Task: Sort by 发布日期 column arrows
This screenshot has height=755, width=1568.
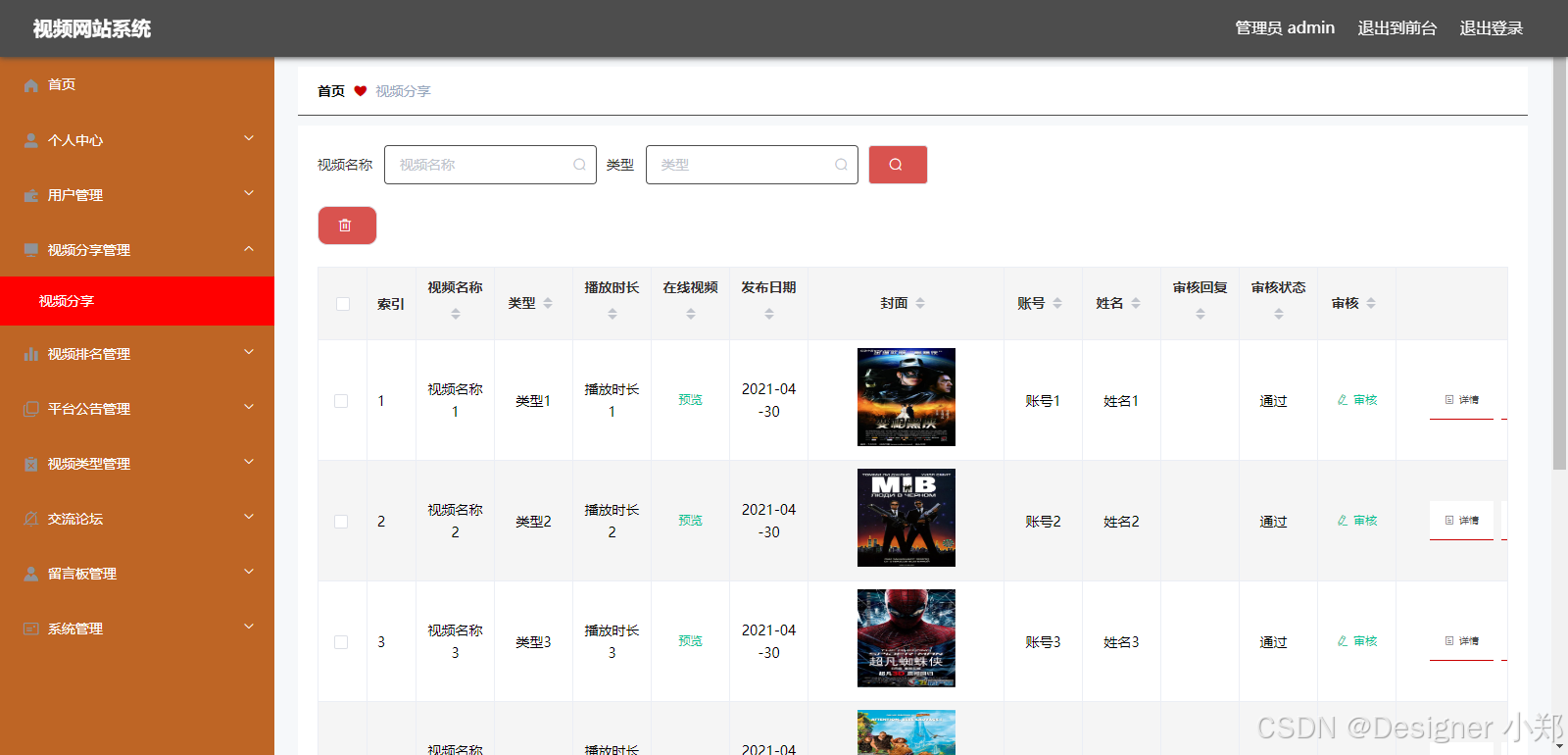Action: point(769,314)
